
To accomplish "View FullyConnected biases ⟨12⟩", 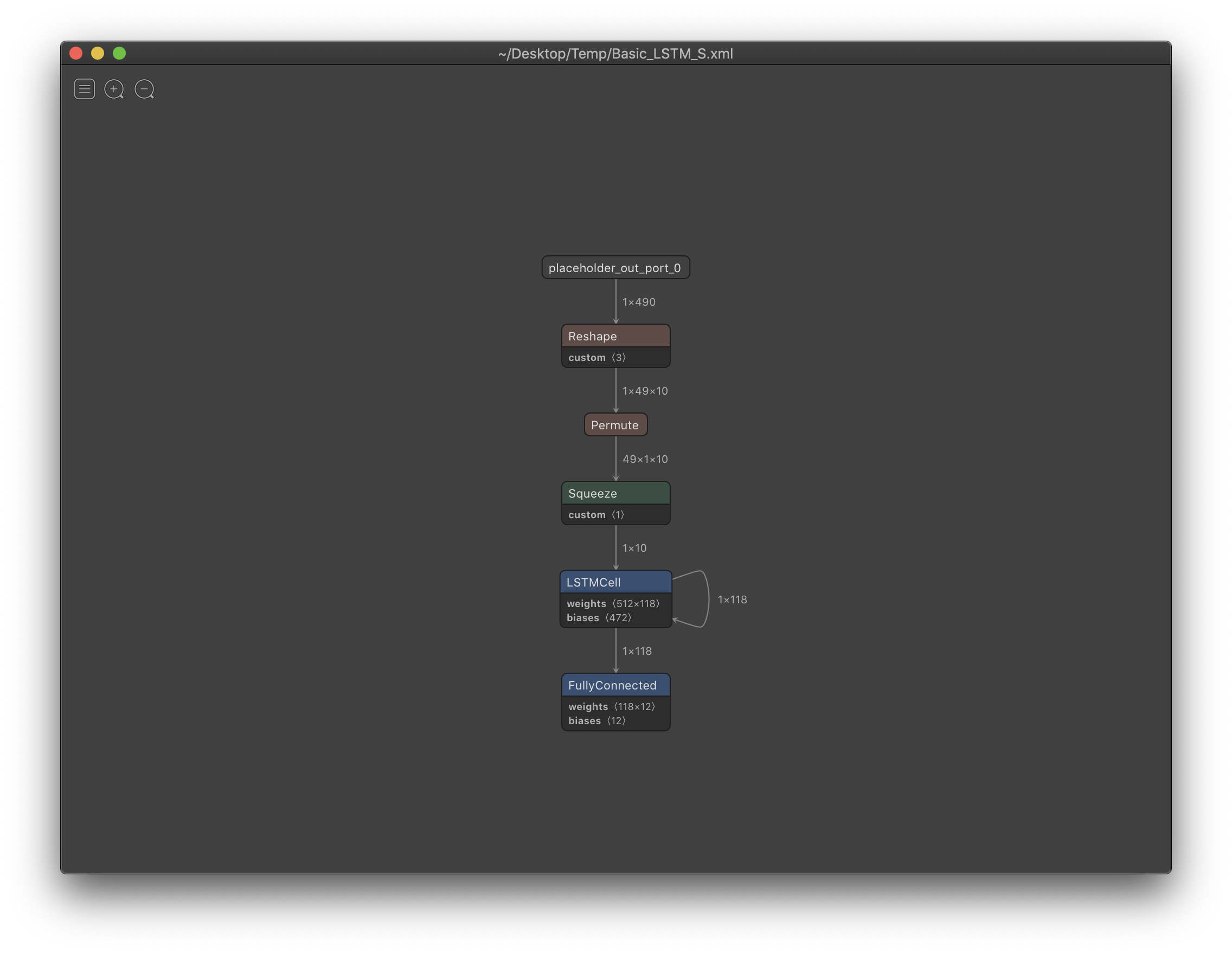I will tap(597, 720).
